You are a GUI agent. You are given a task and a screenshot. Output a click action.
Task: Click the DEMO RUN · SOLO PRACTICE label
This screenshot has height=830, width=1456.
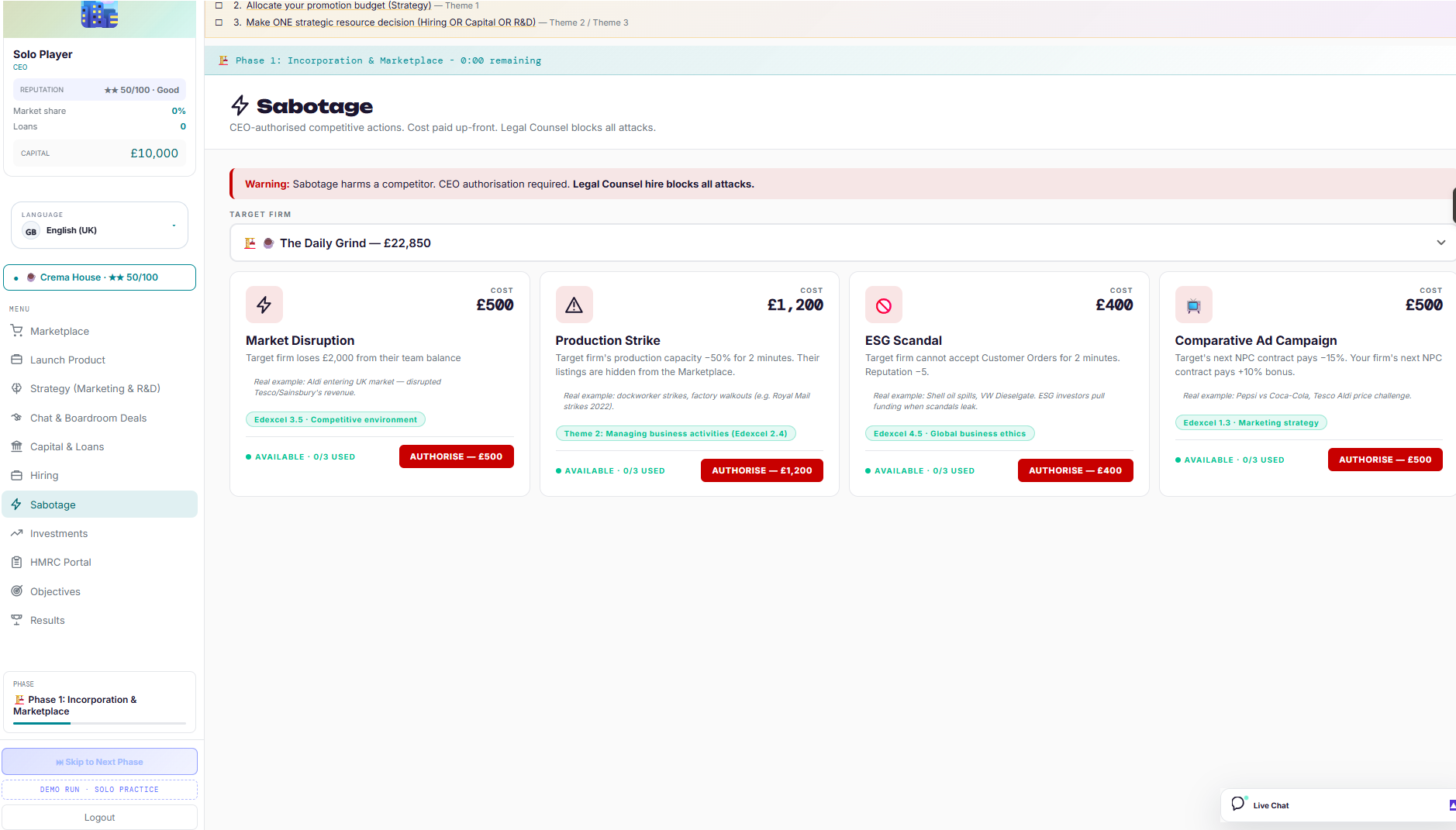pyautogui.click(x=99, y=790)
